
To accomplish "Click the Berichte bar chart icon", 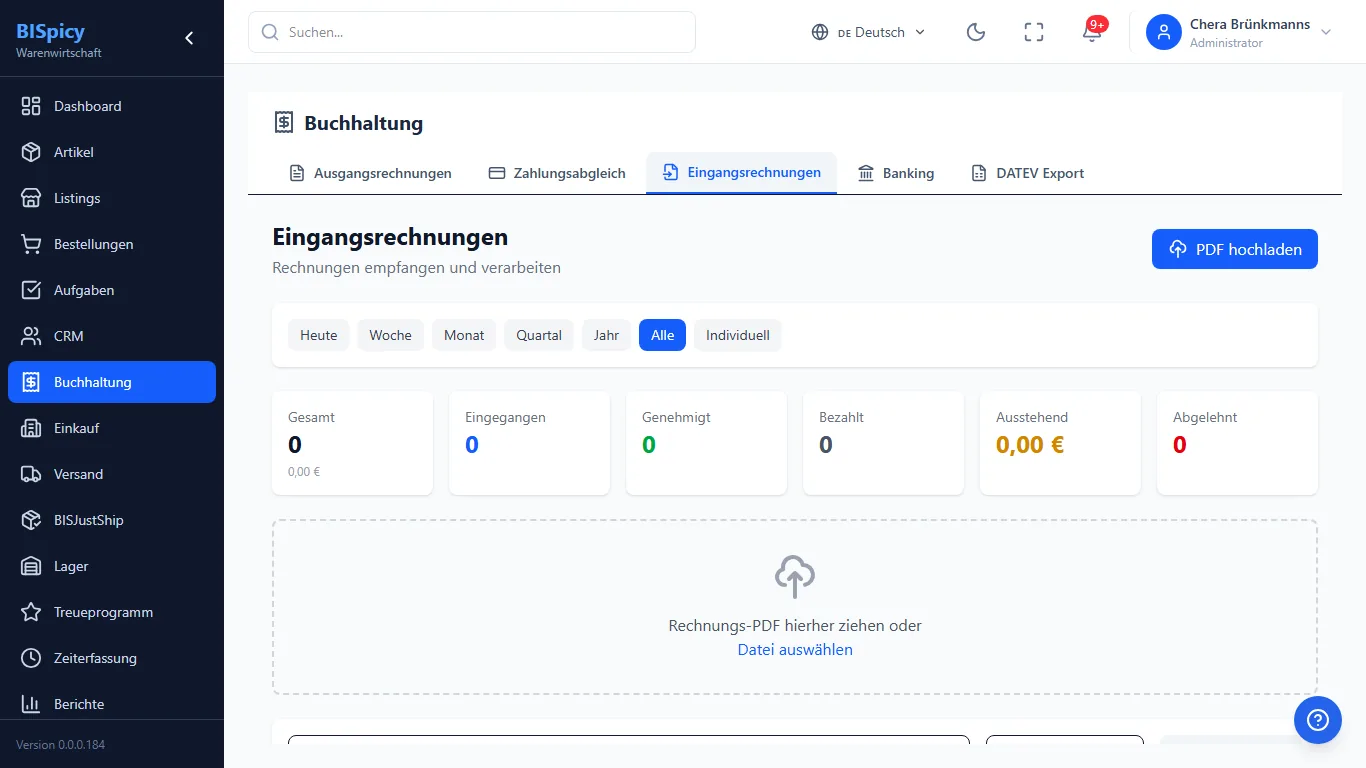I will tap(31, 704).
